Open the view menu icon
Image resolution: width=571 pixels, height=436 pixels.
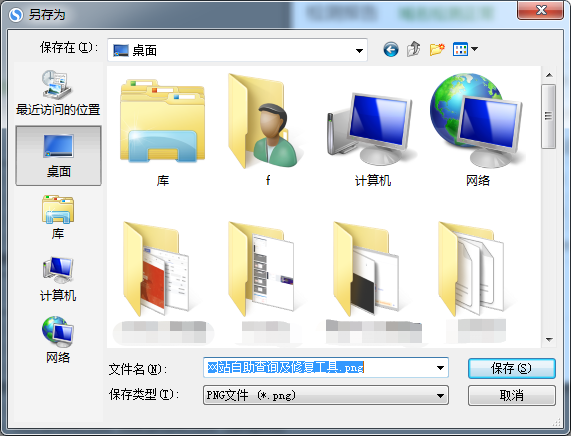(x=465, y=49)
